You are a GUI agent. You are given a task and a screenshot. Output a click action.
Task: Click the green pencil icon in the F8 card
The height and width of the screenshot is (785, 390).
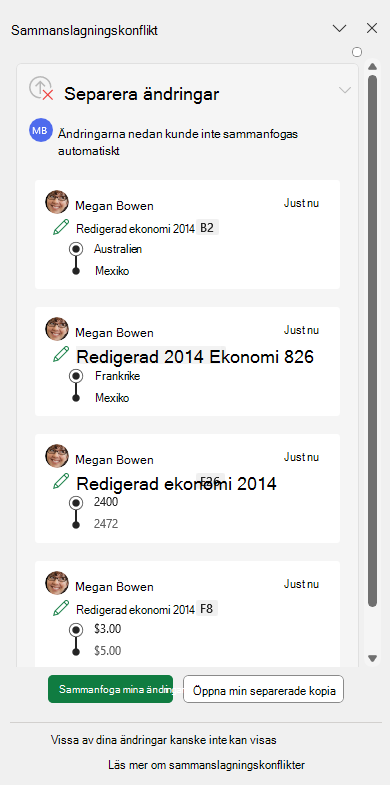[x=61, y=609]
